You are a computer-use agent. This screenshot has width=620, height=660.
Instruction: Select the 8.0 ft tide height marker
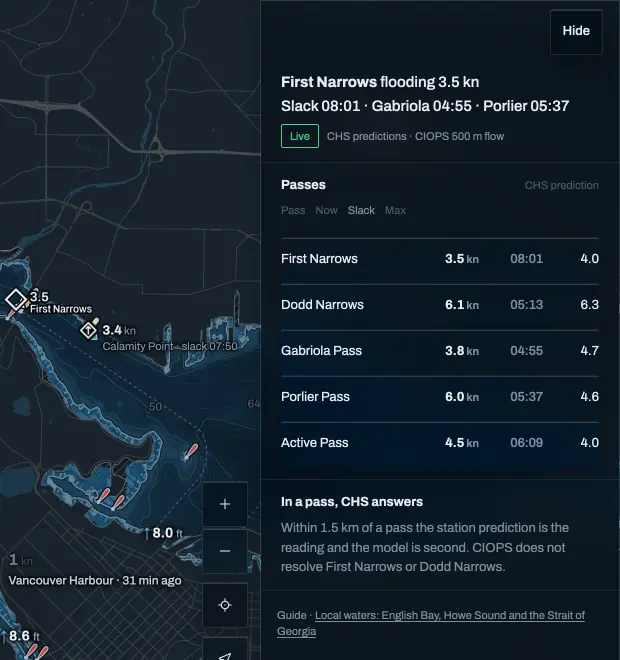[x=163, y=533]
